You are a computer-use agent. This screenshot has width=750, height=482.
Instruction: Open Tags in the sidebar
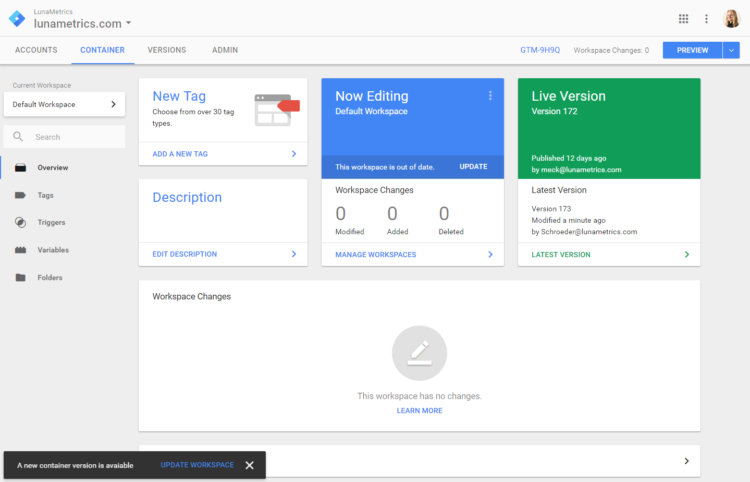(45, 195)
